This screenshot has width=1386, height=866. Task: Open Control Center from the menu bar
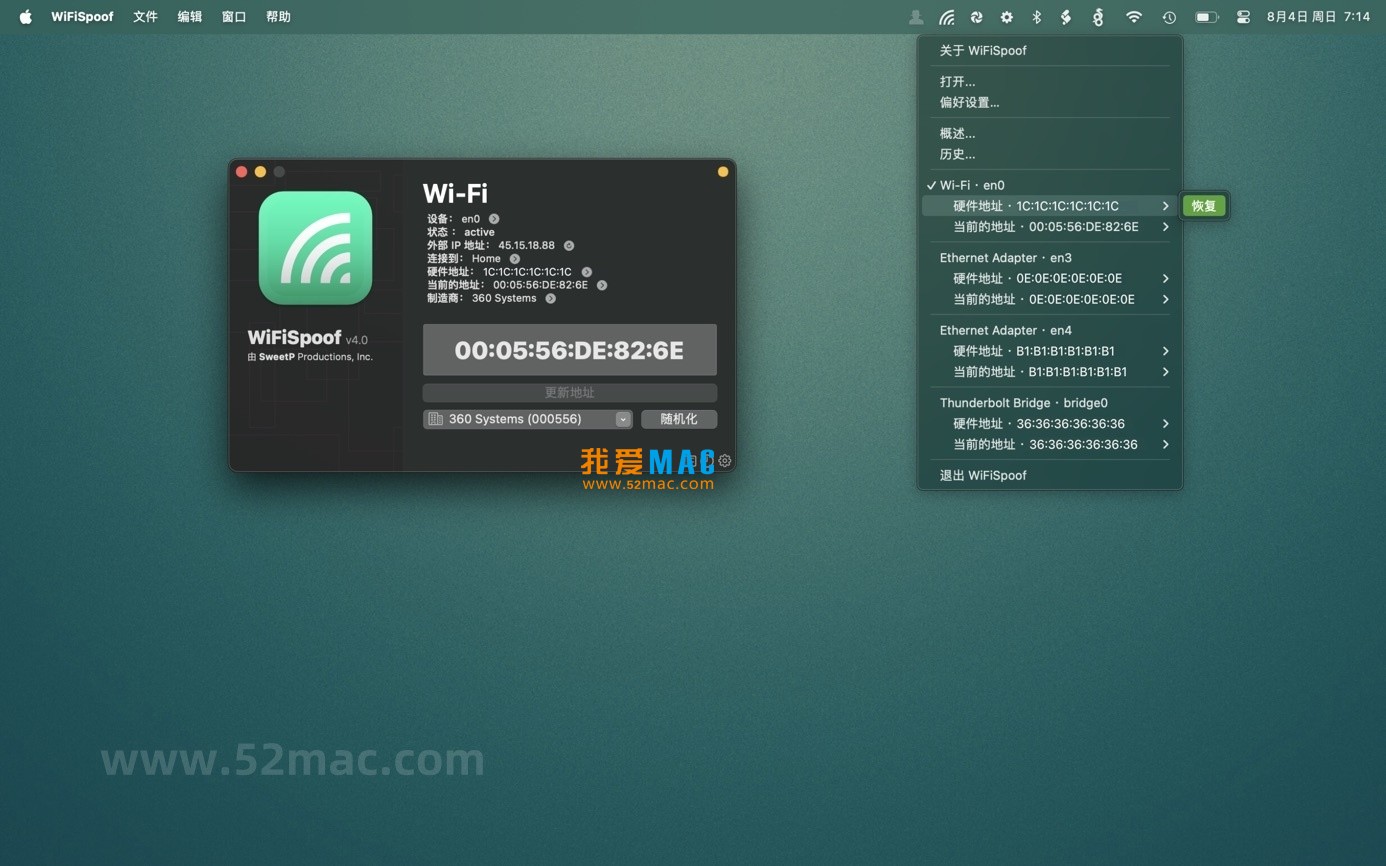1243,17
